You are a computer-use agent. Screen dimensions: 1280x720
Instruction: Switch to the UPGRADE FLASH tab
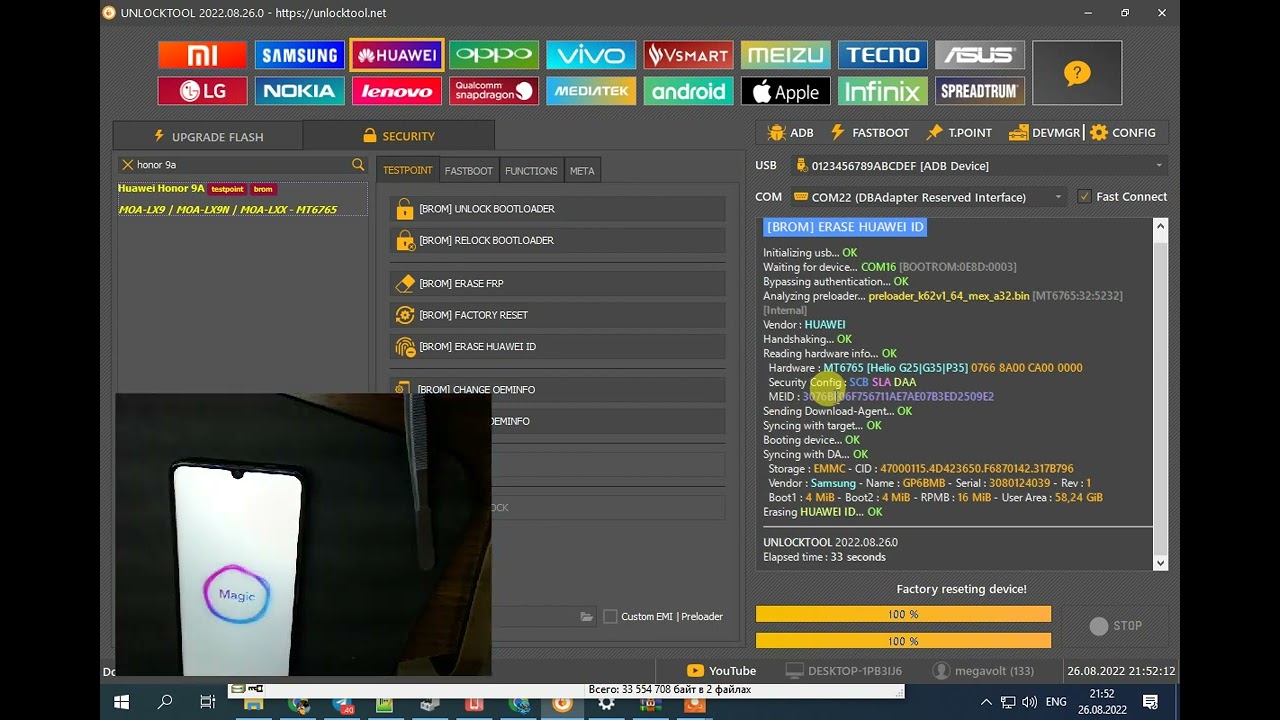(208, 136)
